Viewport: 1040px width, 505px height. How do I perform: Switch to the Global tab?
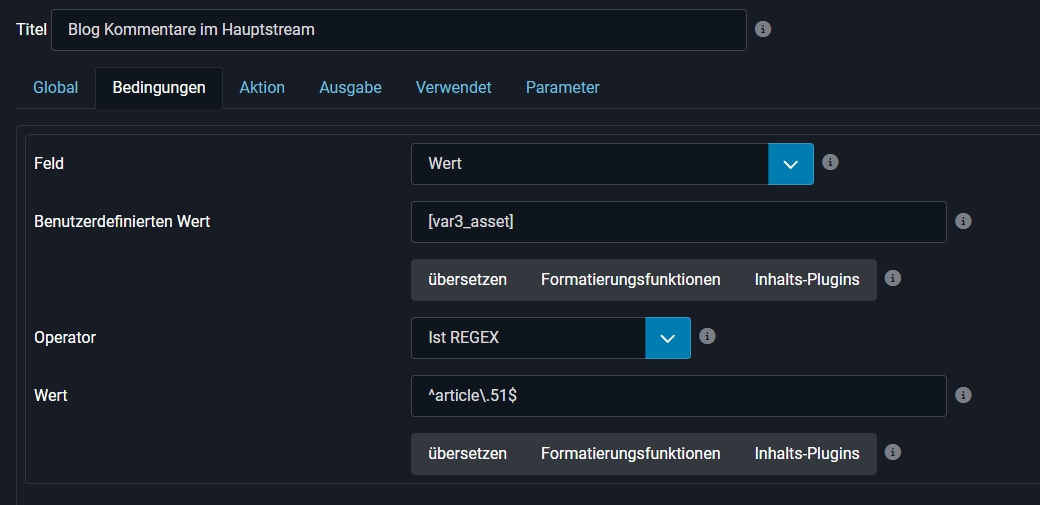56,87
